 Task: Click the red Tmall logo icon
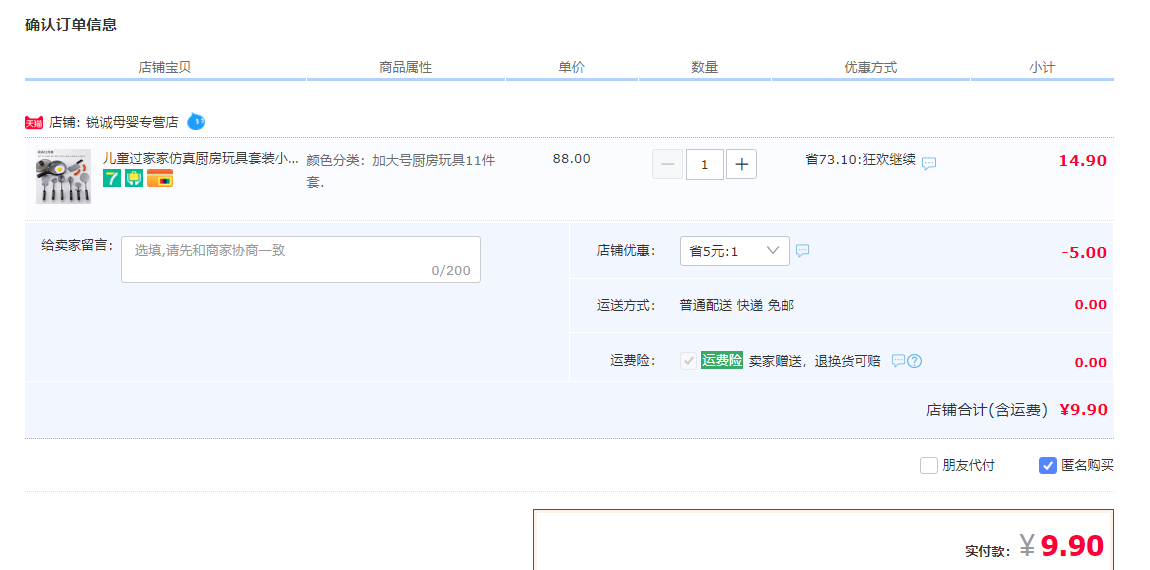34,123
